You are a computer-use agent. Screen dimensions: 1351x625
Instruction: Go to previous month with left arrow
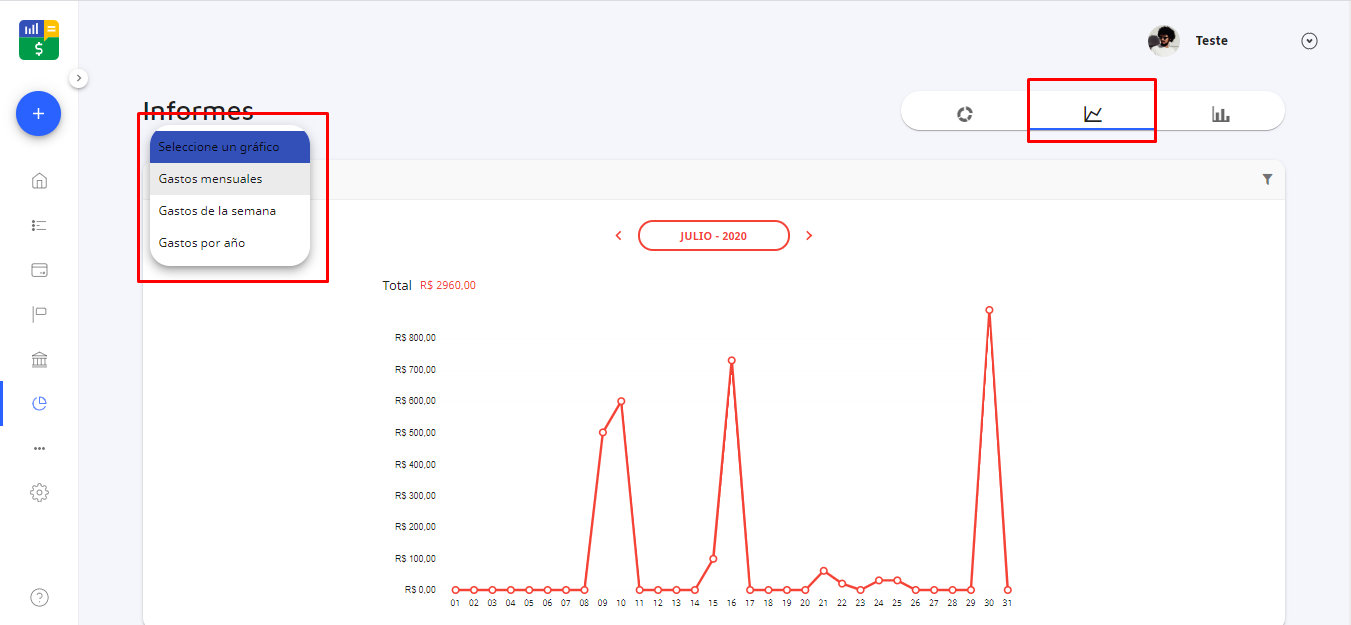pyautogui.click(x=618, y=236)
